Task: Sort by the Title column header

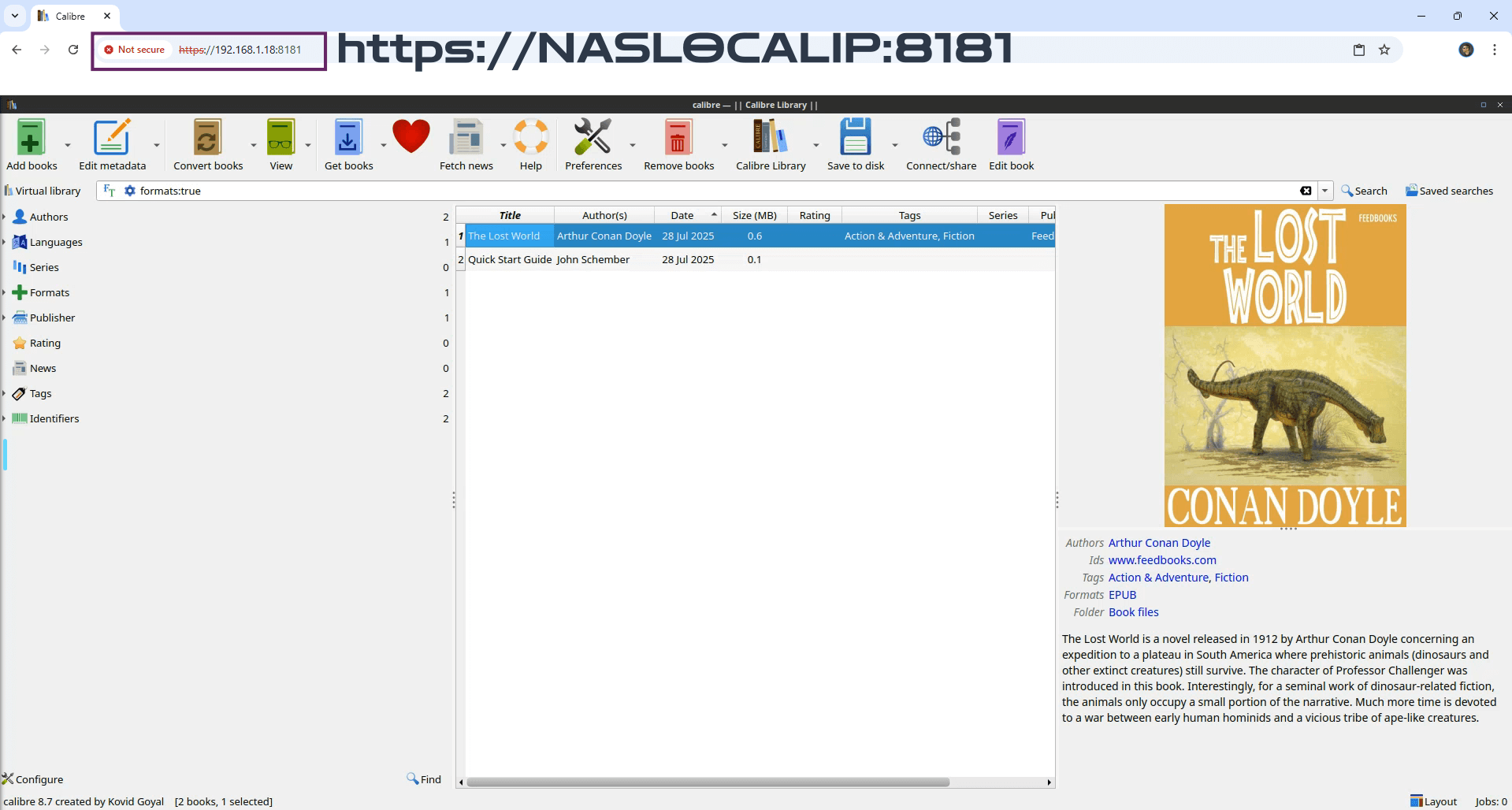Action: coord(510,215)
